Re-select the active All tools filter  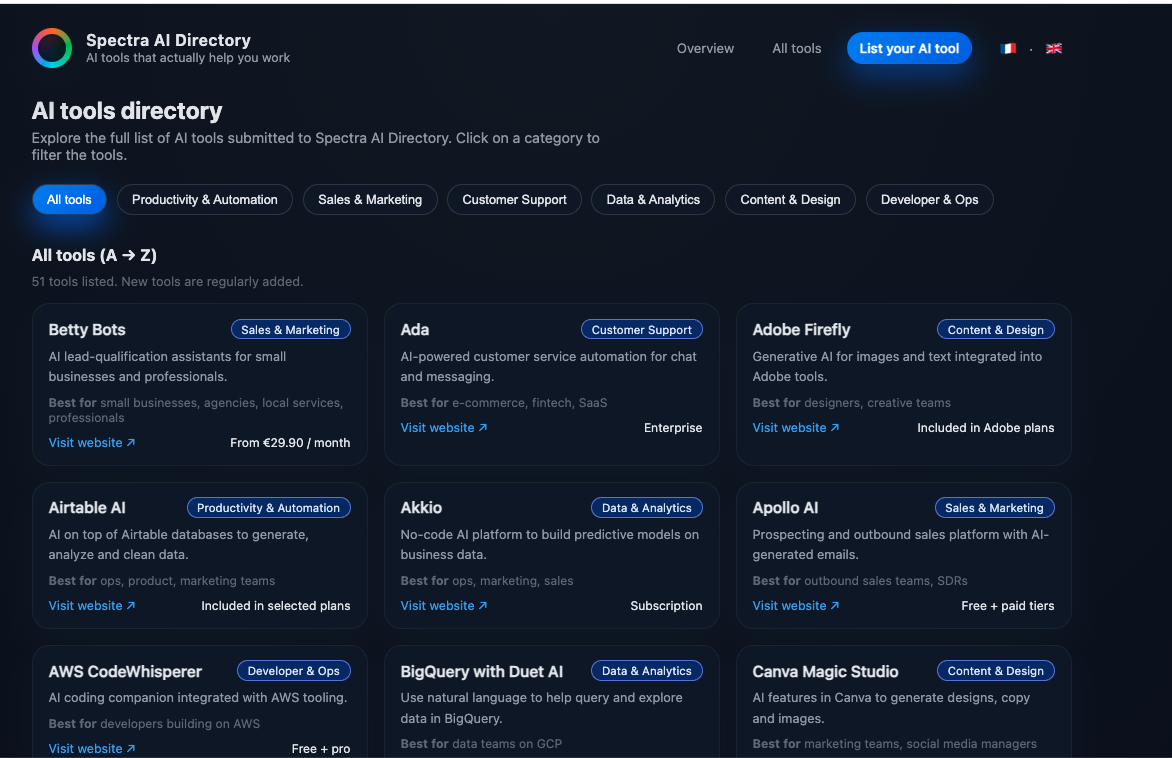click(69, 199)
